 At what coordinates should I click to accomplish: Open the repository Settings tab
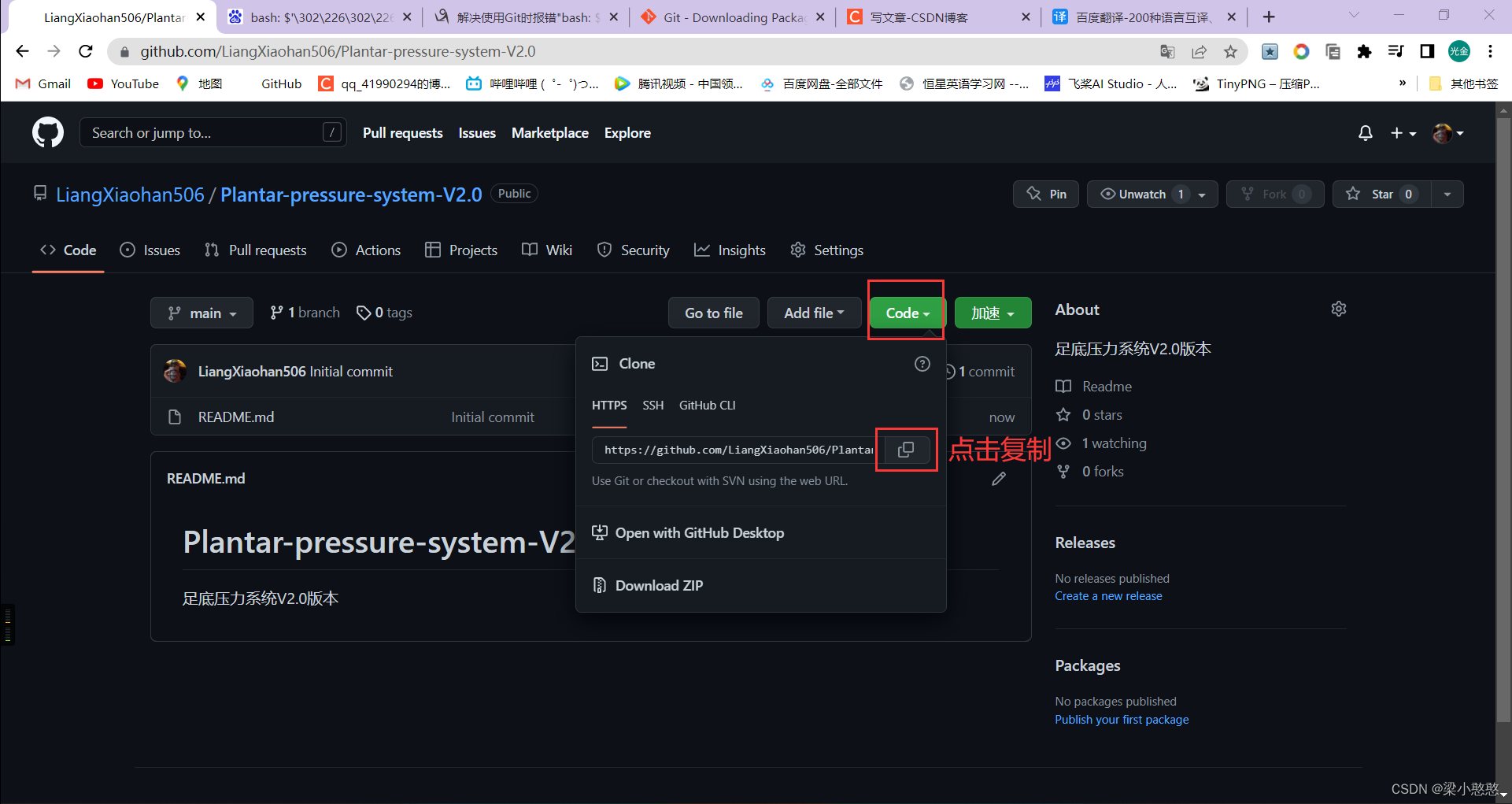826,250
